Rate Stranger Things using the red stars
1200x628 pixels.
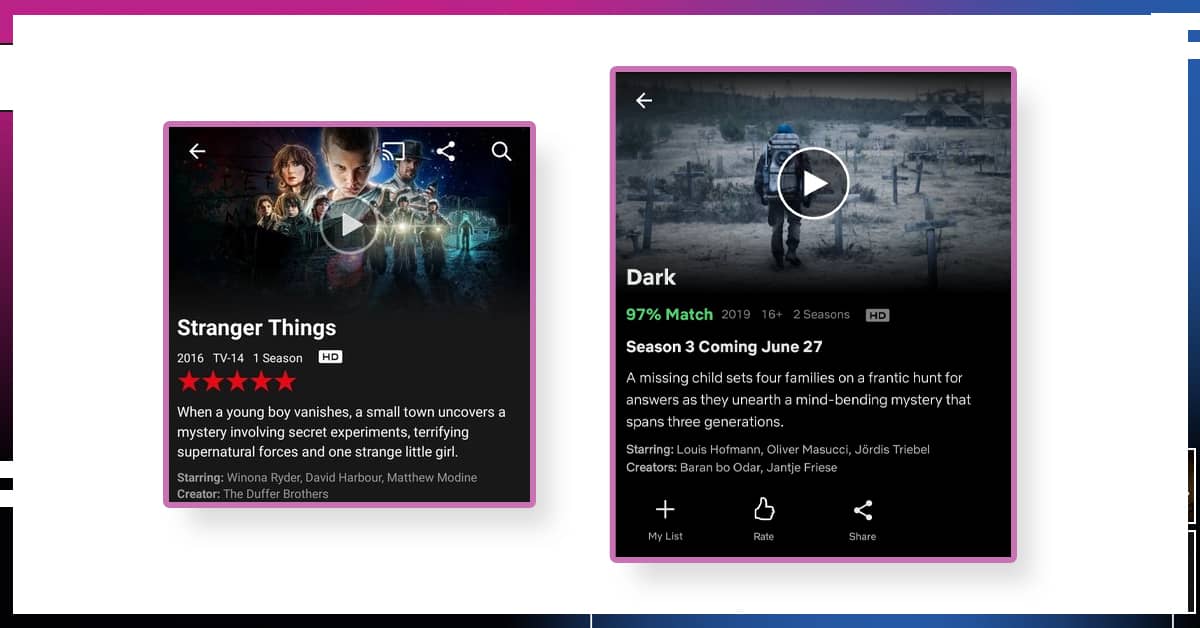pyautogui.click(x=237, y=381)
